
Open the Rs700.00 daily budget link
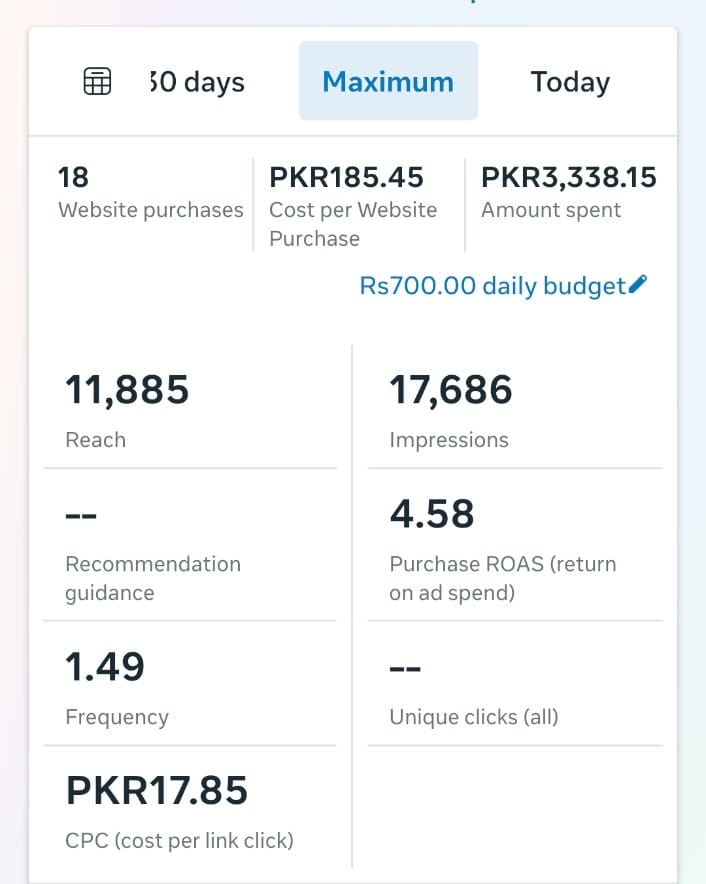pyautogui.click(x=492, y=286)
